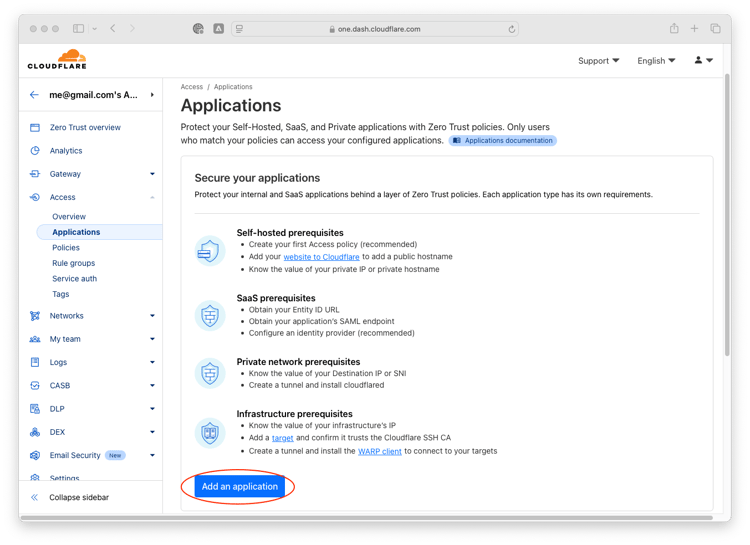Click the one.dash.cloudflare.com address bar
The width and height of the screenshot is (750, 545).
(x=375, y=29)
